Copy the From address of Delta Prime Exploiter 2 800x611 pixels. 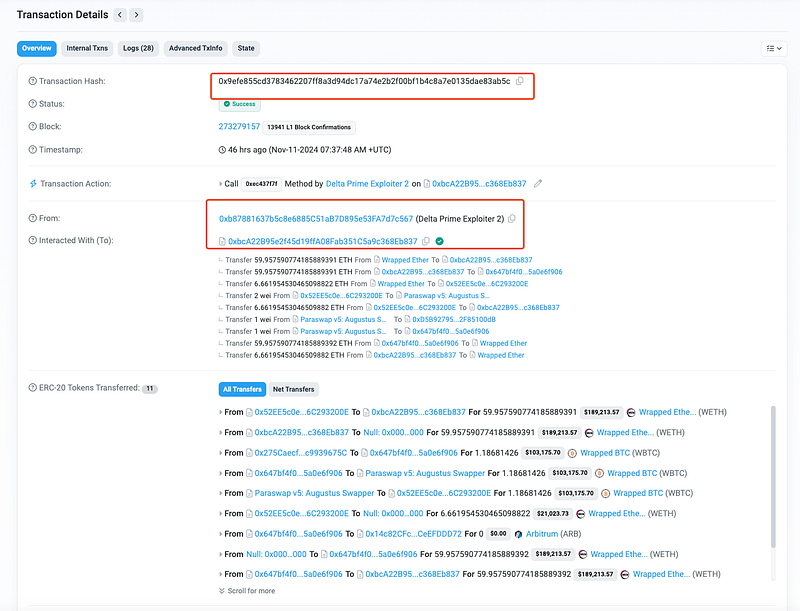(x=511, y=219)
